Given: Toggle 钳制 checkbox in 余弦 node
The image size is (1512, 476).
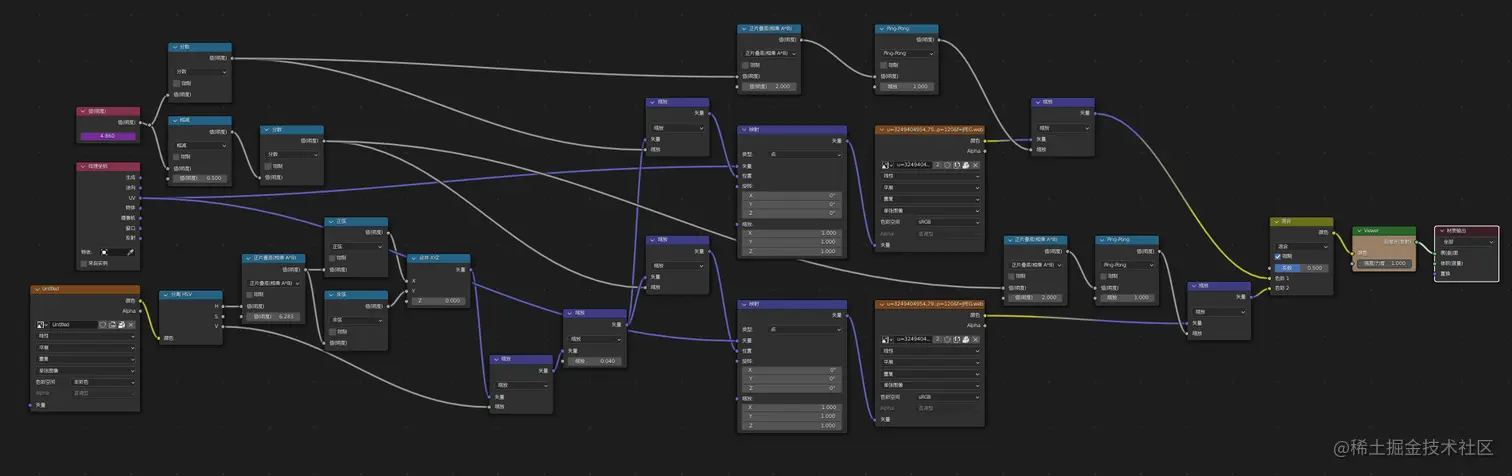Looking at the screenshot, I should tap(332, 332).
